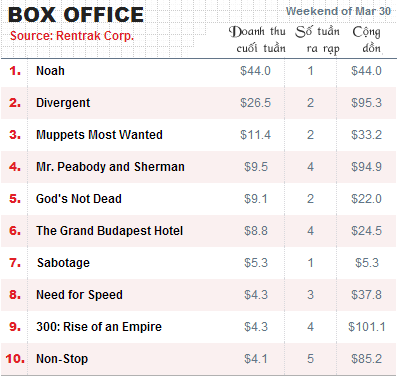This screenshot has width=397, height=376.
Task: Click the Cộng dồn column header
Action: [367, 40]
